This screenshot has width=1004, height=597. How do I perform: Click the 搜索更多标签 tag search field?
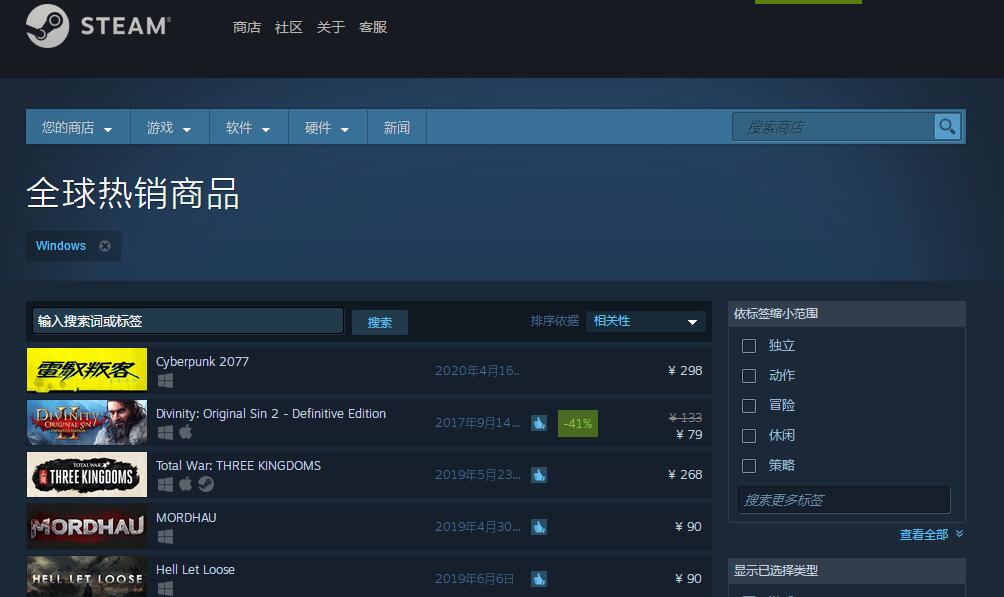click(x=844, y=500)
